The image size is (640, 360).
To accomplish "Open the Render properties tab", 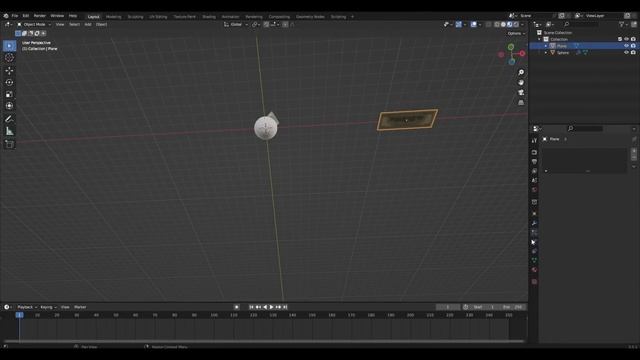I will click(534, 152).
